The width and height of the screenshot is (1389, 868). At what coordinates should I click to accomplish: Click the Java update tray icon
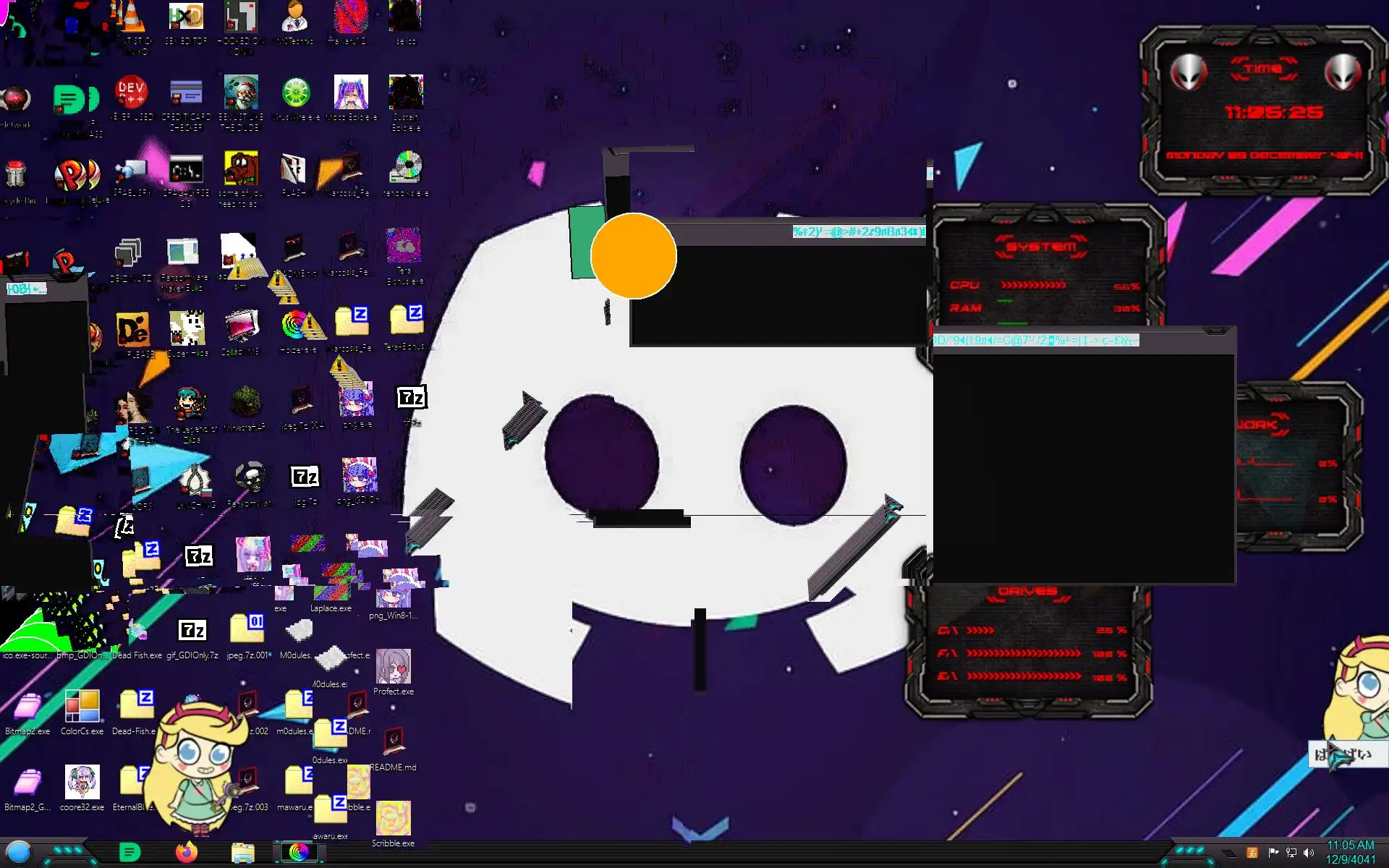click(x=1252, y=853)
